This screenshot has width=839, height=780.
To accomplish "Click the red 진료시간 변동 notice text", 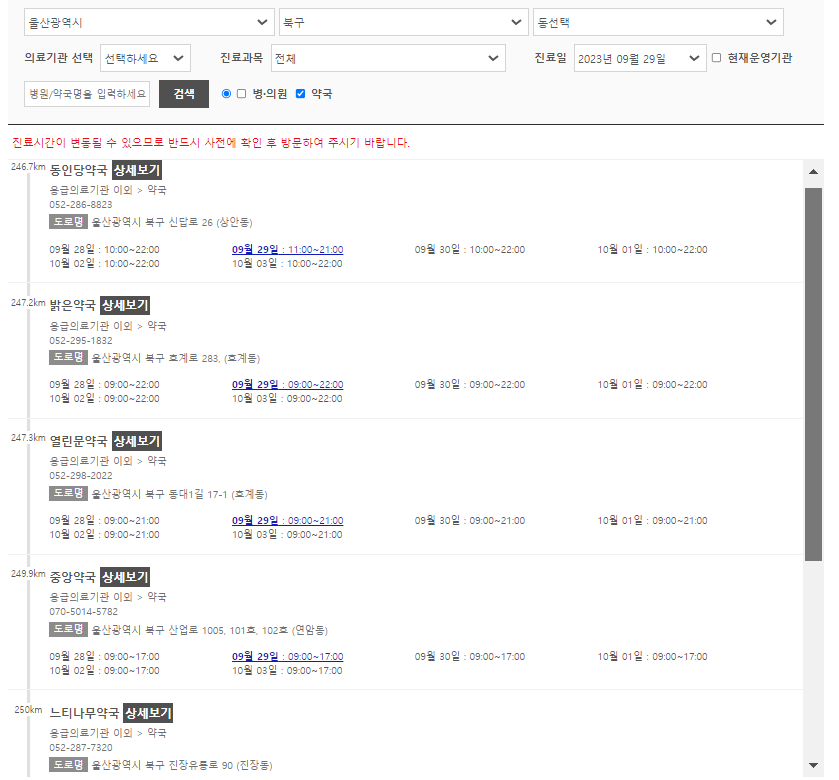I will coord(211,143).
